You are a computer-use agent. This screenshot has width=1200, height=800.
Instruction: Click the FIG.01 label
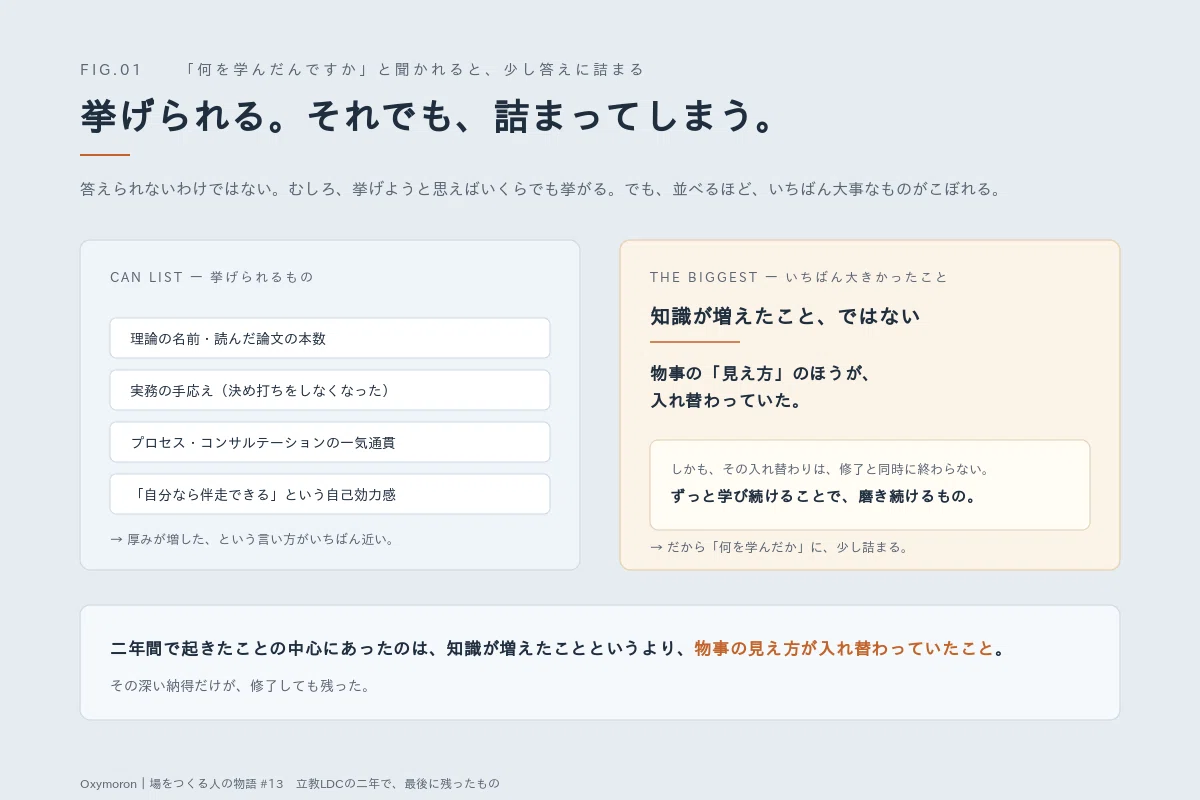coord(111,70)
